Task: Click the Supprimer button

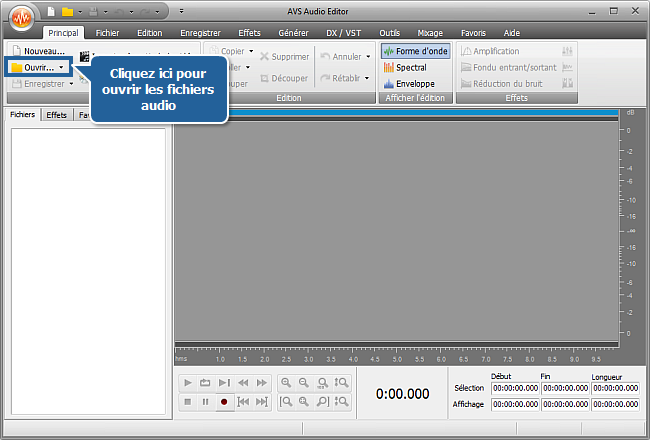Action: (284, 57)
